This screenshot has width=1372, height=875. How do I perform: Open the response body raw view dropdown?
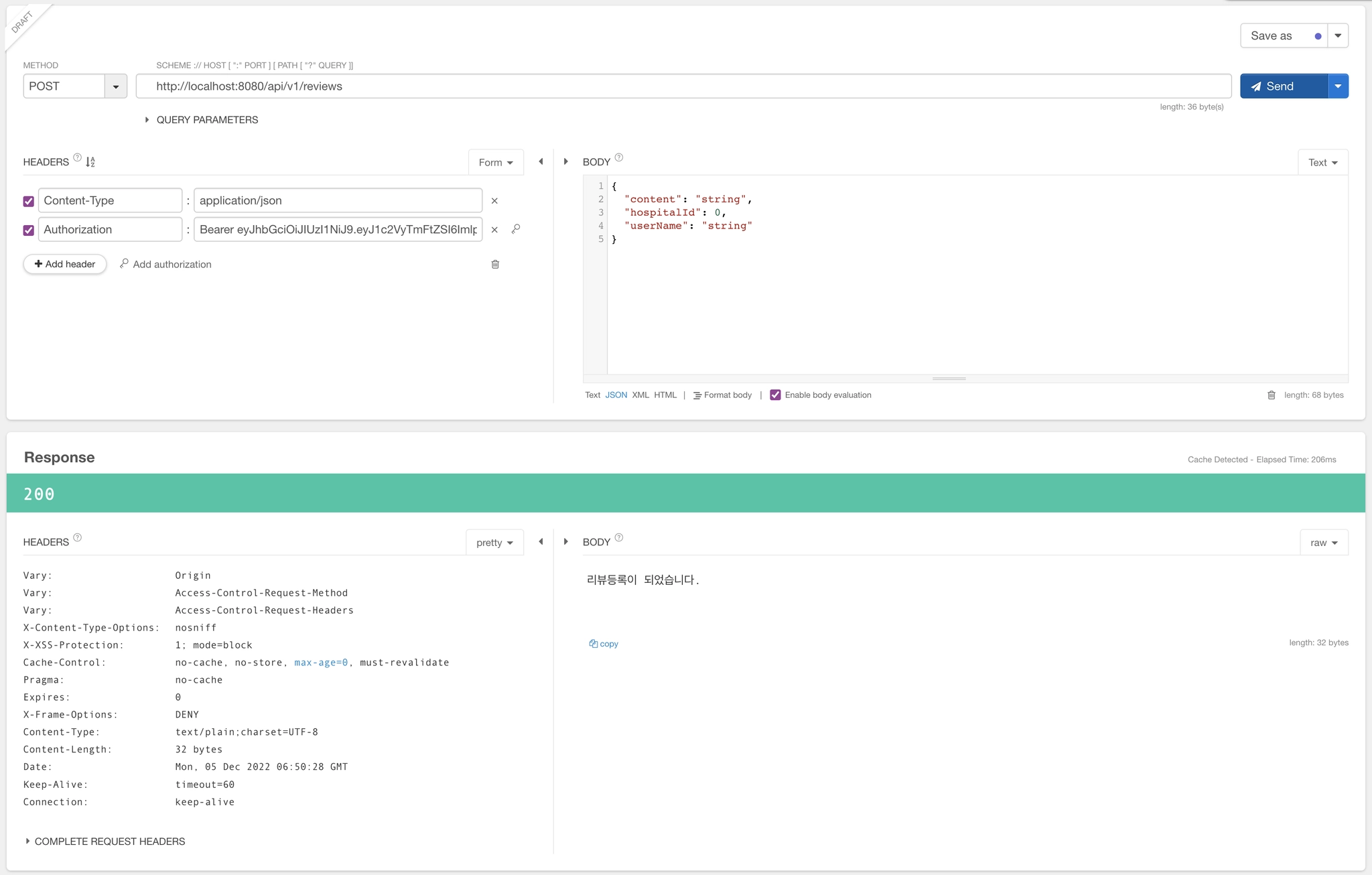pos(1323,543)
